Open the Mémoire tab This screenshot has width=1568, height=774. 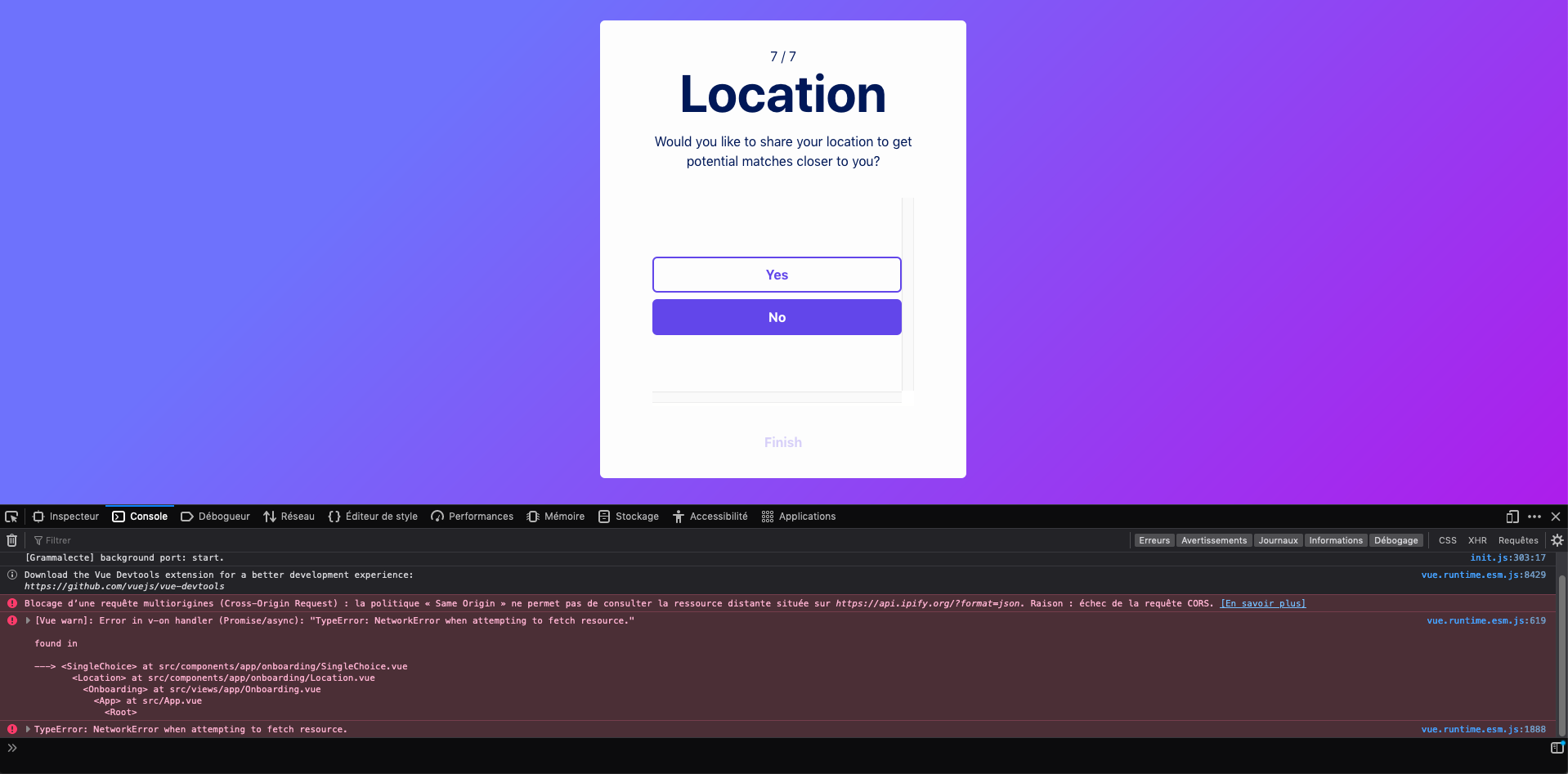[556, 517]
